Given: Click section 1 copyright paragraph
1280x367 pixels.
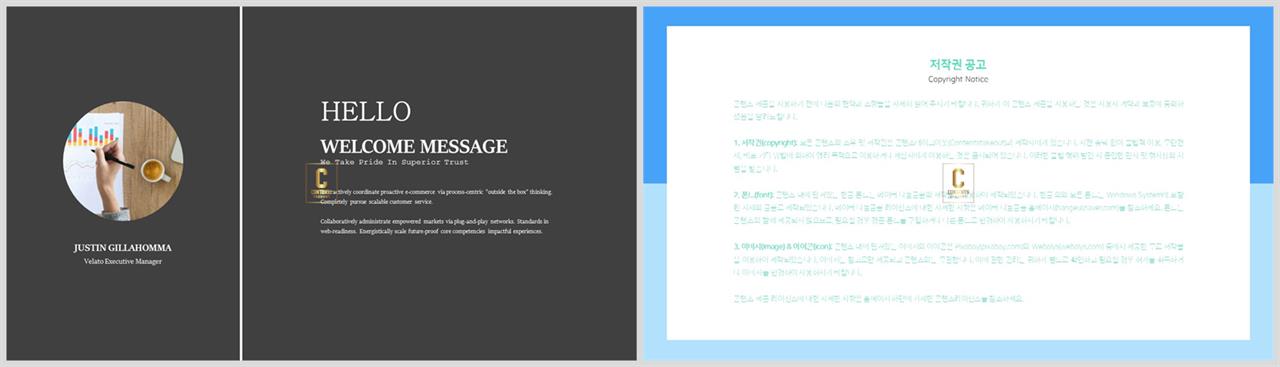Looking at the screenshot, I should coord(958,156).
